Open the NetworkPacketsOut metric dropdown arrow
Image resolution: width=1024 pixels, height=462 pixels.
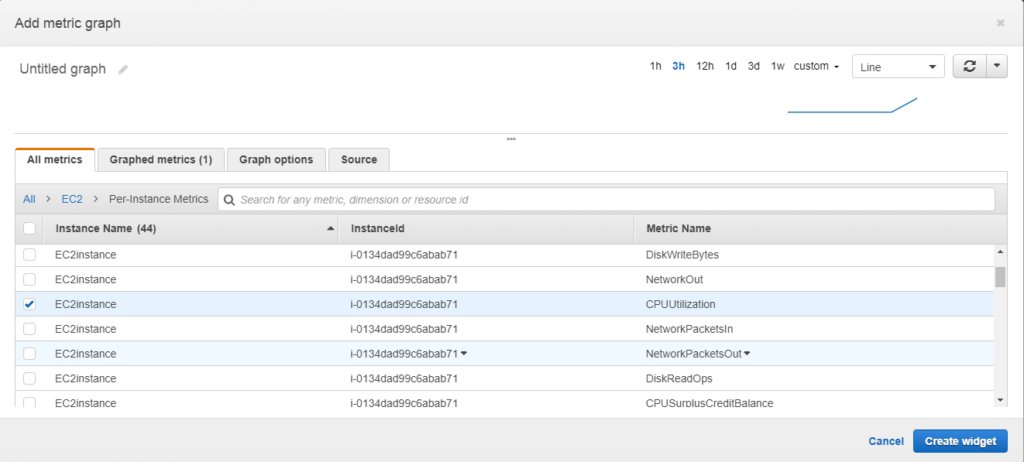747,354
